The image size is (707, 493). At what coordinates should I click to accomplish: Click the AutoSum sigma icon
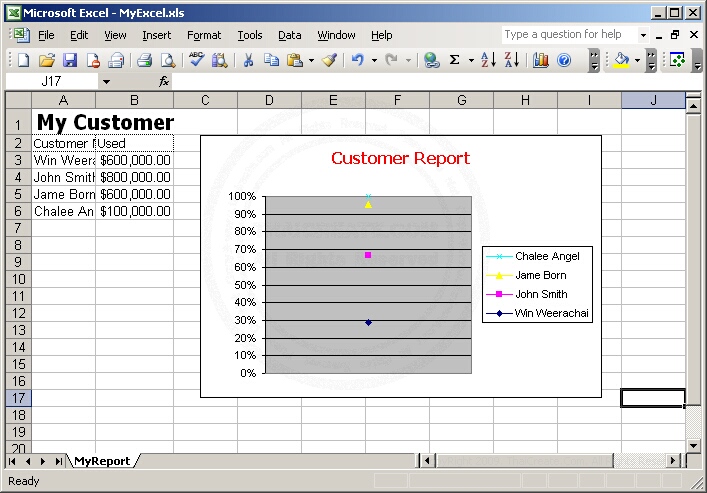click(x=454, y=60)
